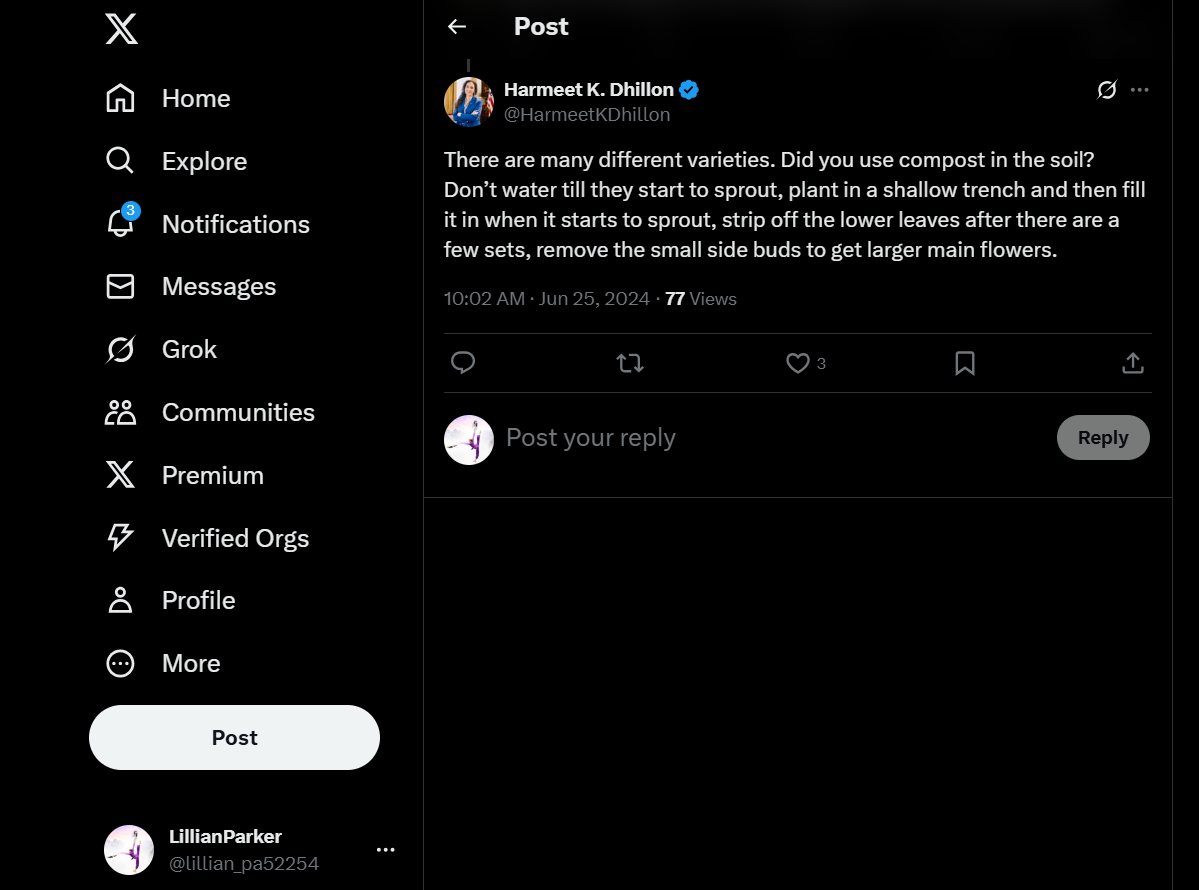The image size is (1199, 890).
Task: Open the reply speech bubble icon
Action: (463, 362)
